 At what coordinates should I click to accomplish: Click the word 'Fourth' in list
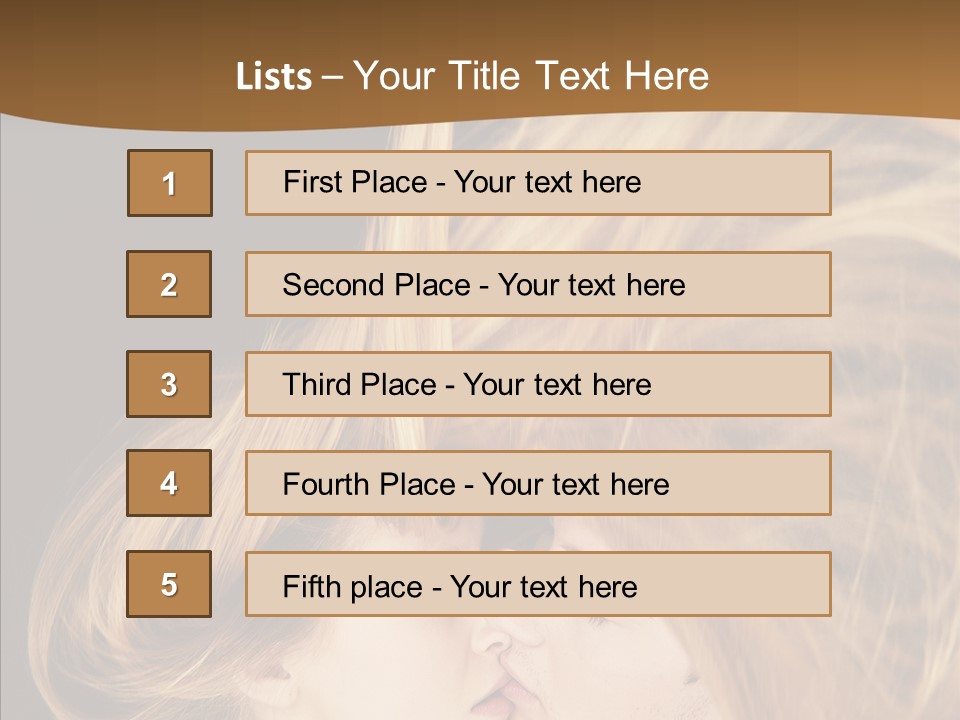[x=326, y=484]
